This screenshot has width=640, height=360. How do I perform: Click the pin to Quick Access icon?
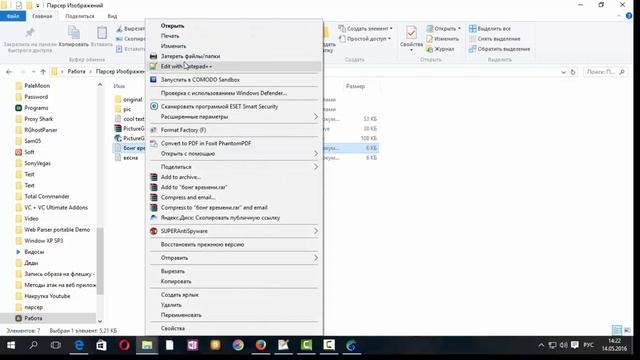coord(30,33)
